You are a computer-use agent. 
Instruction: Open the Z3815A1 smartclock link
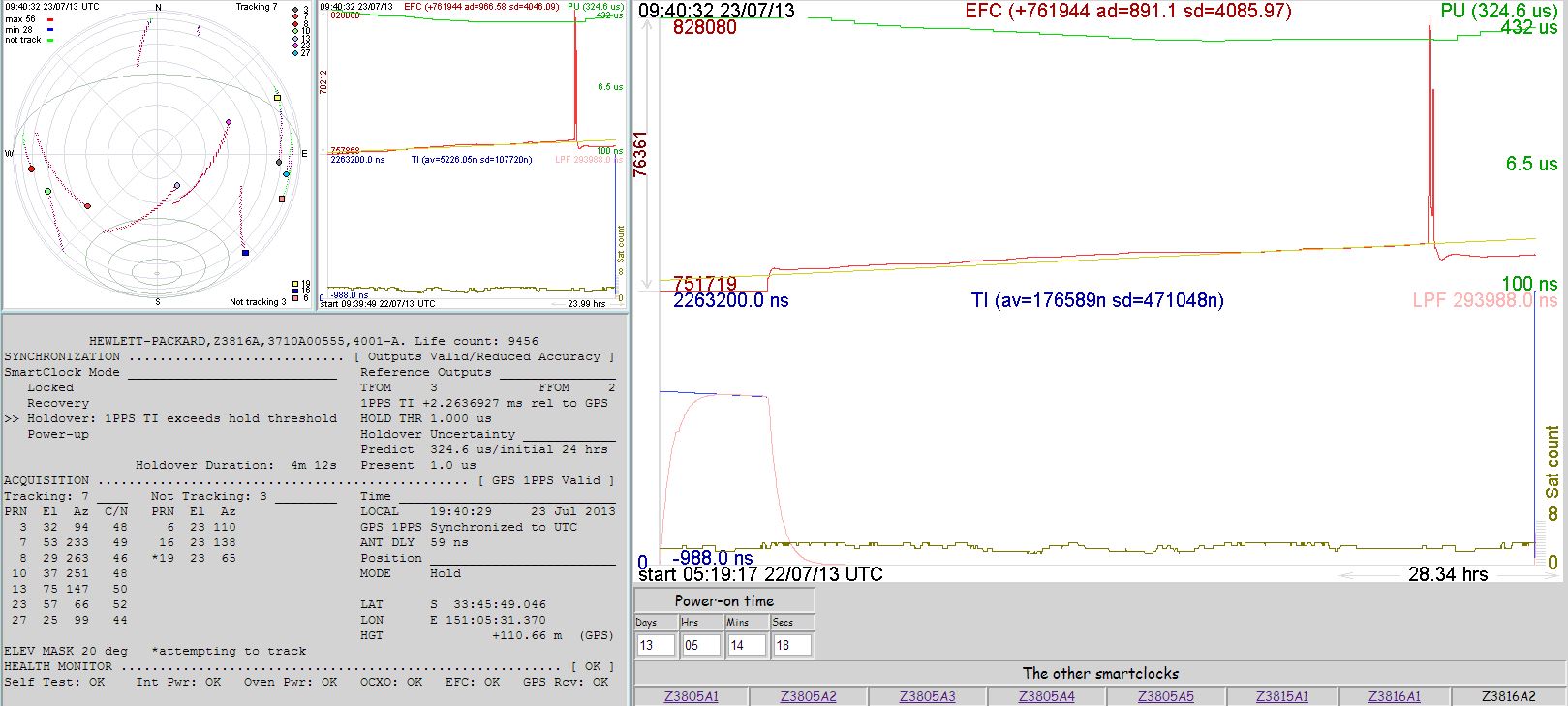(x=1281, y=696)
